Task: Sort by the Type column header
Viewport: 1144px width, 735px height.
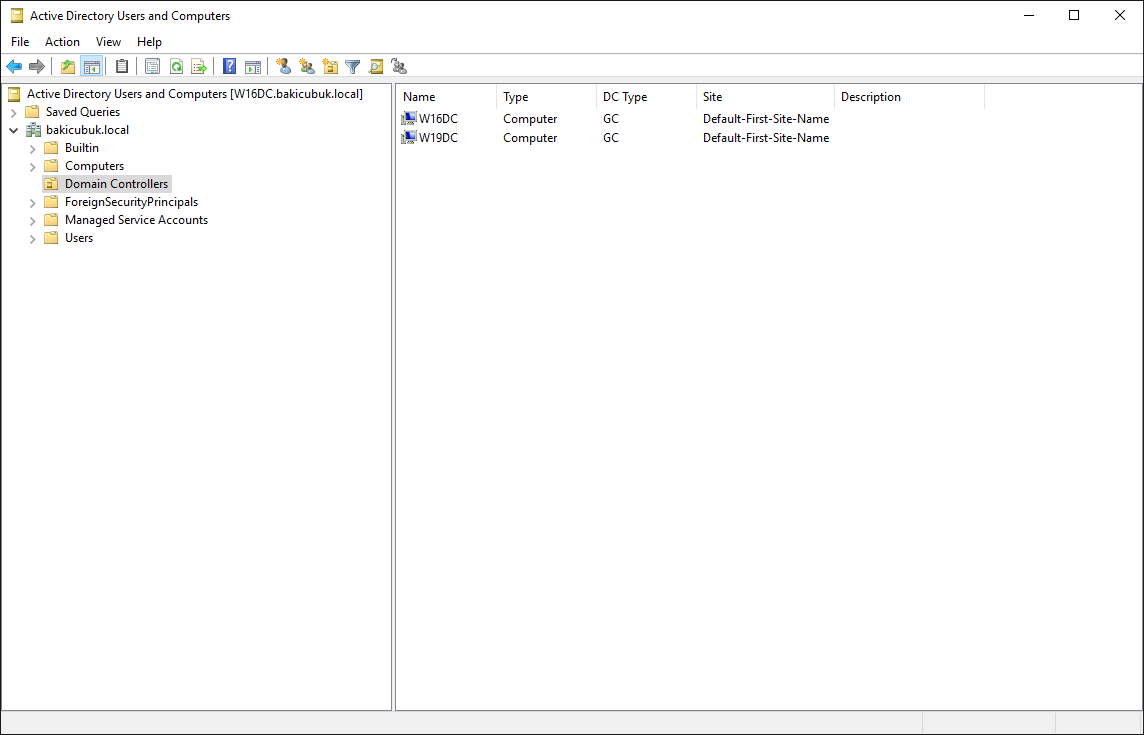Action: click(546, 97)
